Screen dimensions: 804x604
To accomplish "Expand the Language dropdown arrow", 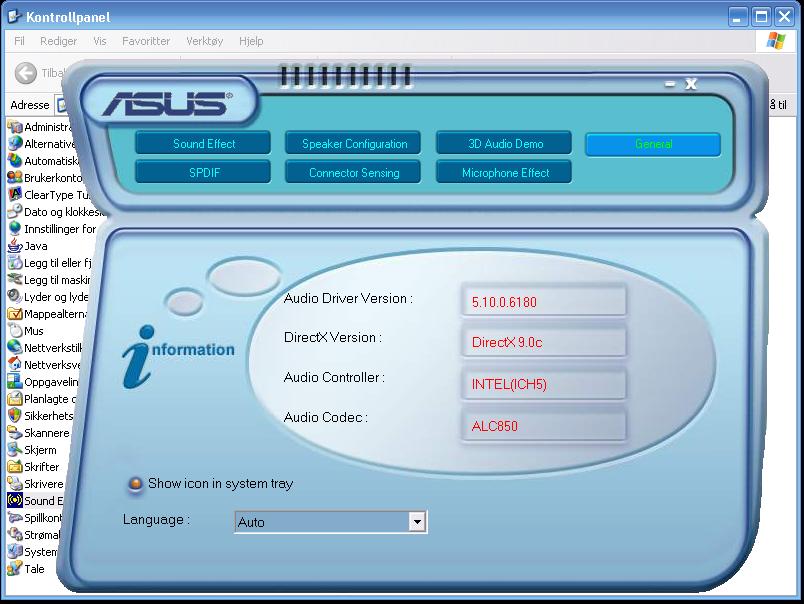I will point(417,522).
